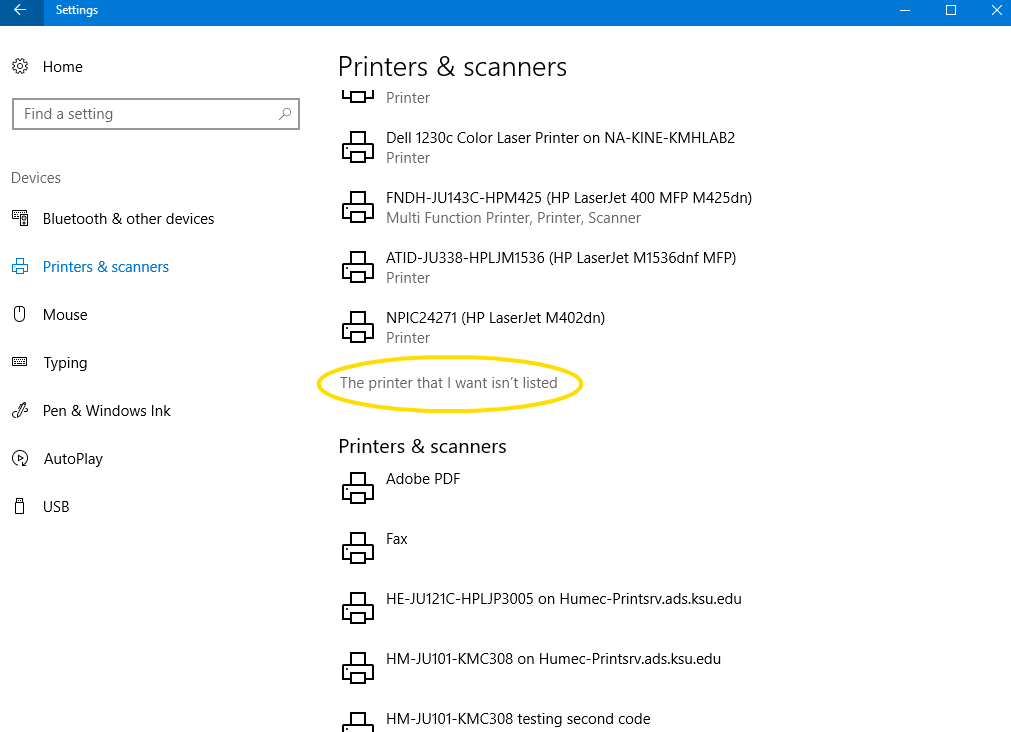Select 'HE-JU121C-HPLJP3005 on Humec-Printsrv.ads.ksu.edu'
The width and height of the screenshot is (1011, 732).
[564, 599]
